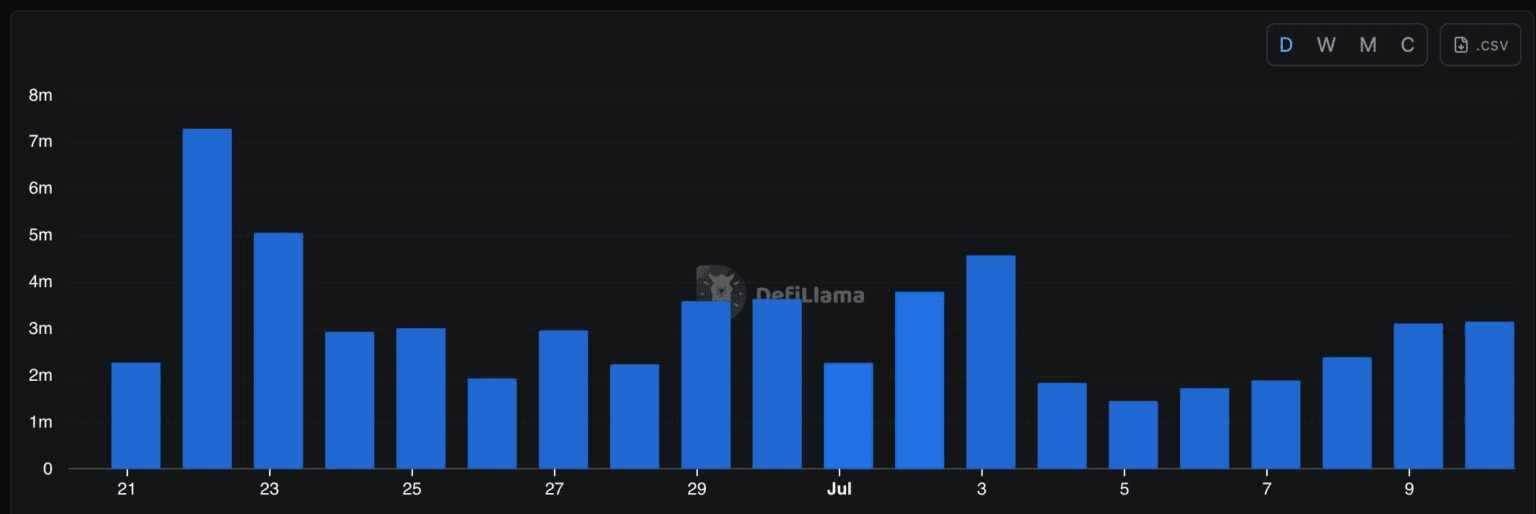Click the shortest bar at July 5

(1133, 434)
